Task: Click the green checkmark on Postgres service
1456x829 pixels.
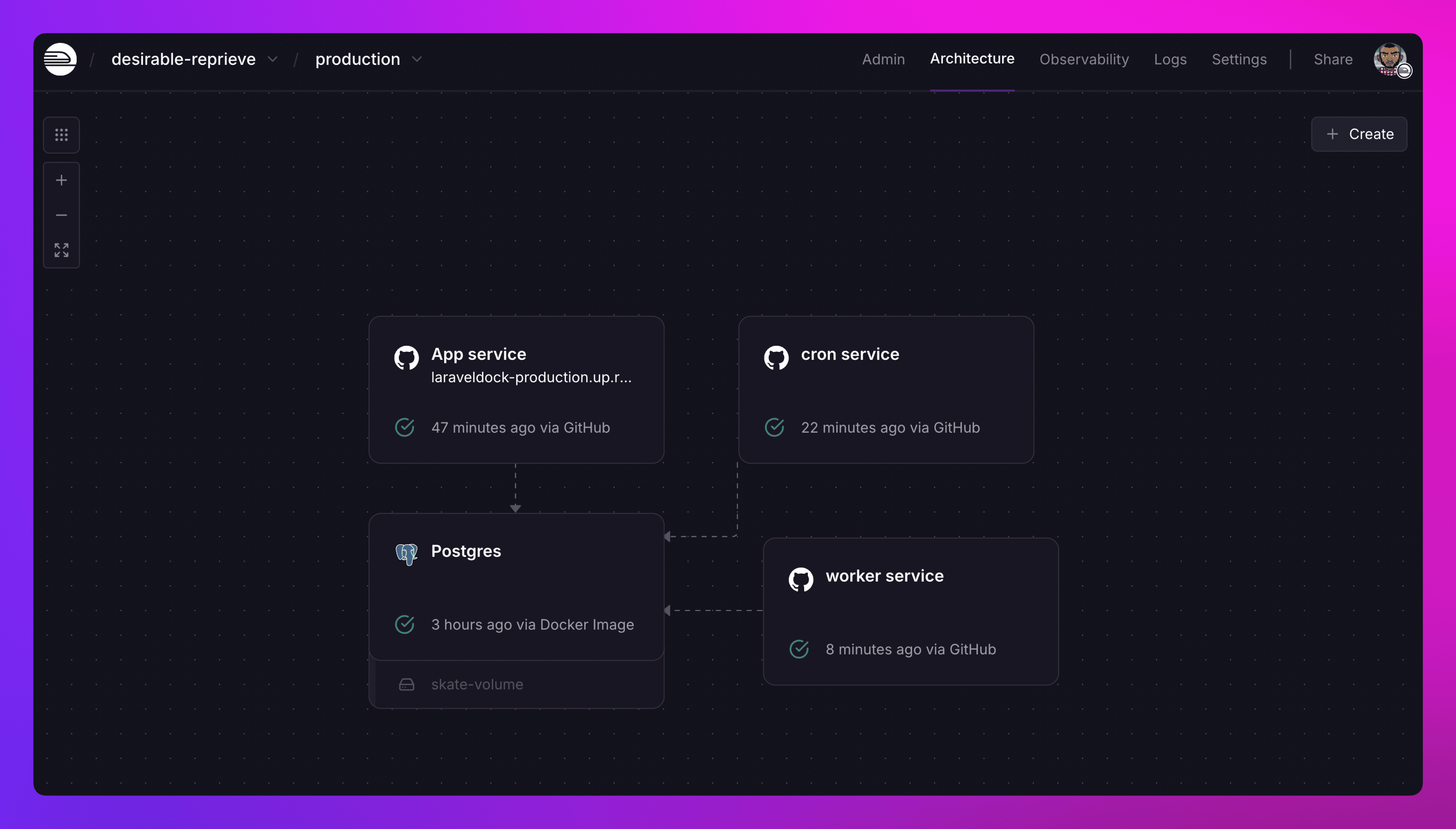Action: 406,624
